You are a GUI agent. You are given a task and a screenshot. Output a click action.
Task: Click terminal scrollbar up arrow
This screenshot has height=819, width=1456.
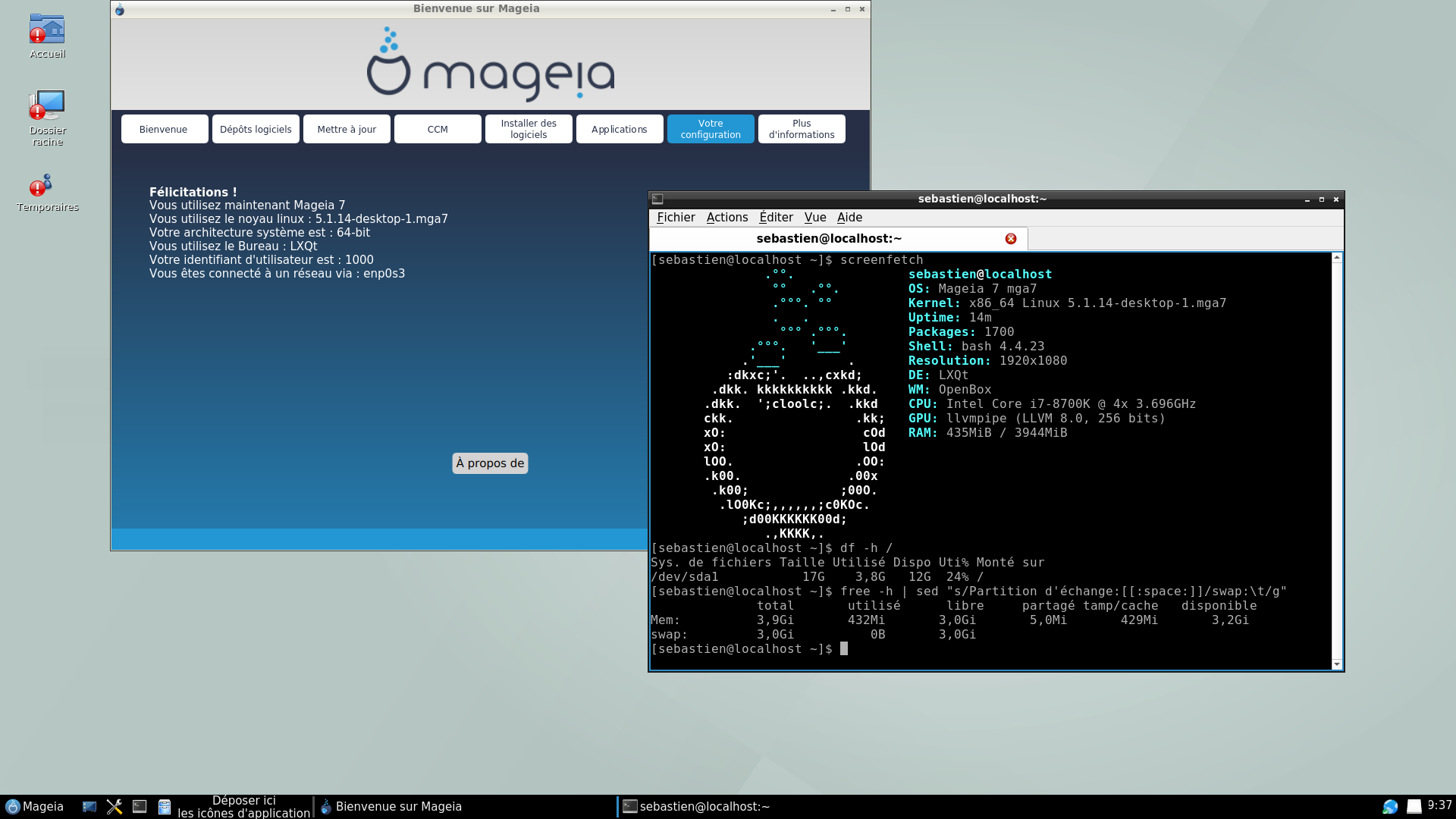pyautogui.click(x=1337, y=258)
